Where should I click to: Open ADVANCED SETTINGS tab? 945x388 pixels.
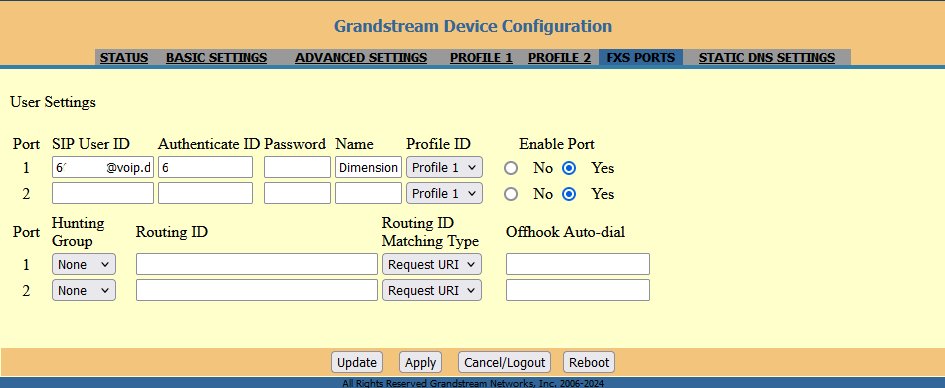[361, 58]
